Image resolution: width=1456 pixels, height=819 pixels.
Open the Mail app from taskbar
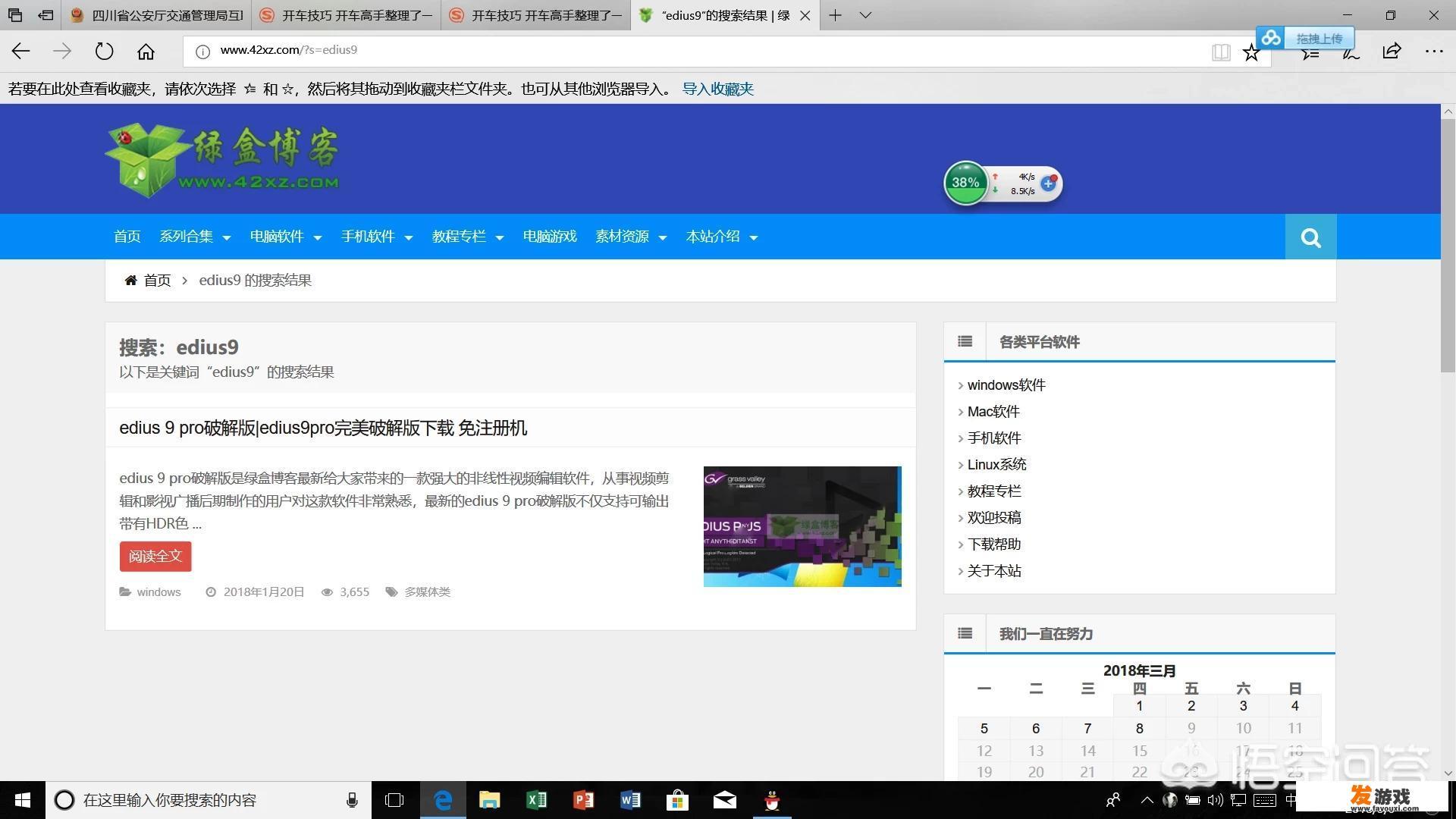coord(724,800)
